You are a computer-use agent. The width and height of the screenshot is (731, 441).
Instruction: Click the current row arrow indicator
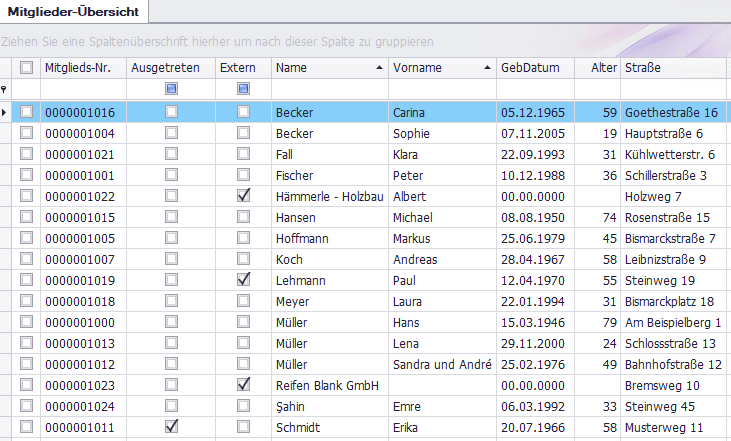[5, 112]
